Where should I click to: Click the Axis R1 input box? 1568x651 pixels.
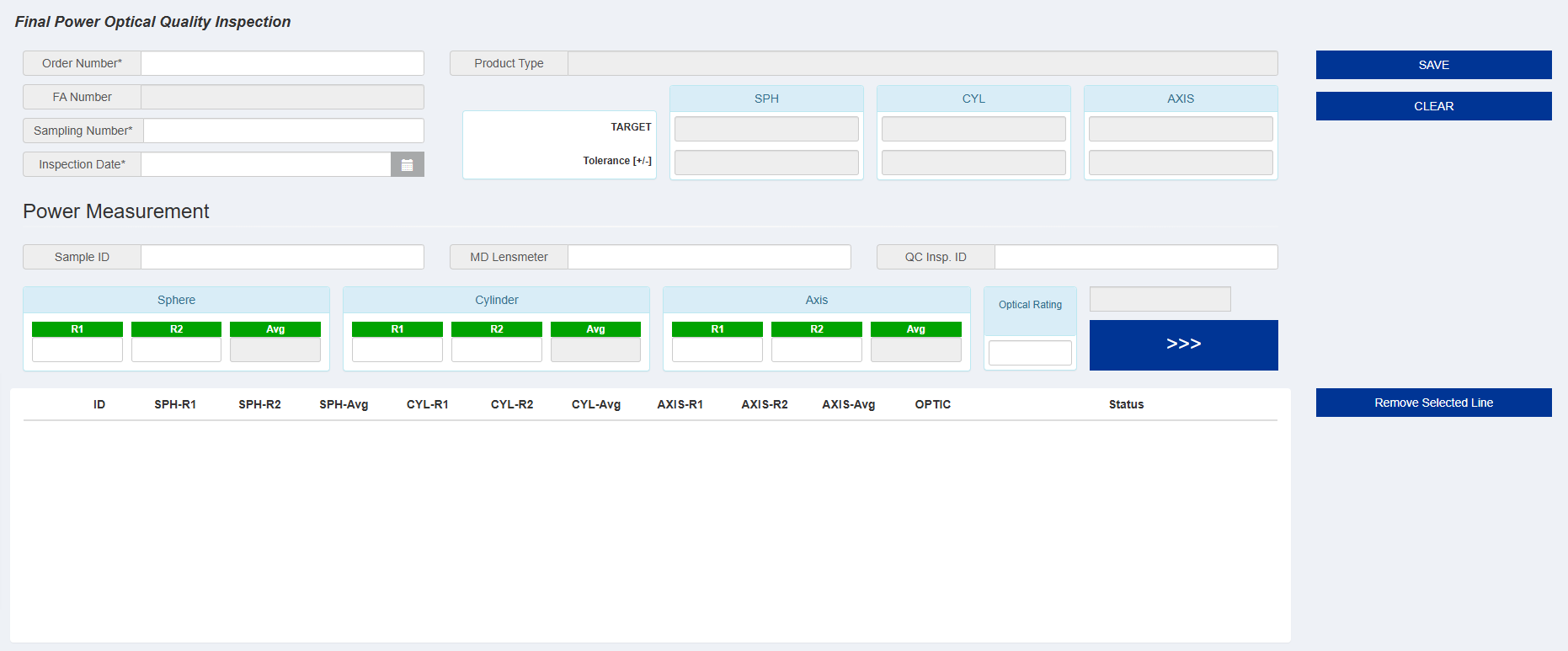click(717, 350)
